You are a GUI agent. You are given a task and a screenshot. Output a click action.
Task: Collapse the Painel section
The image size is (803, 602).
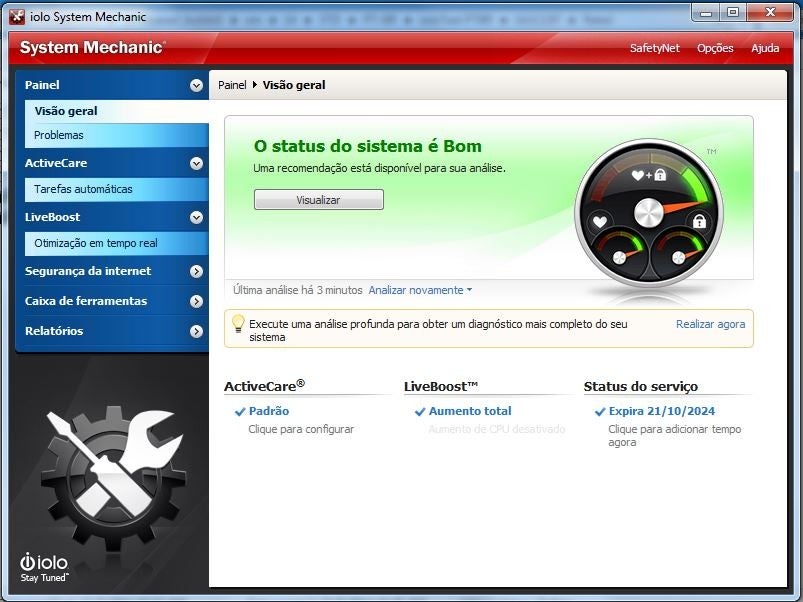click(197, 85)
